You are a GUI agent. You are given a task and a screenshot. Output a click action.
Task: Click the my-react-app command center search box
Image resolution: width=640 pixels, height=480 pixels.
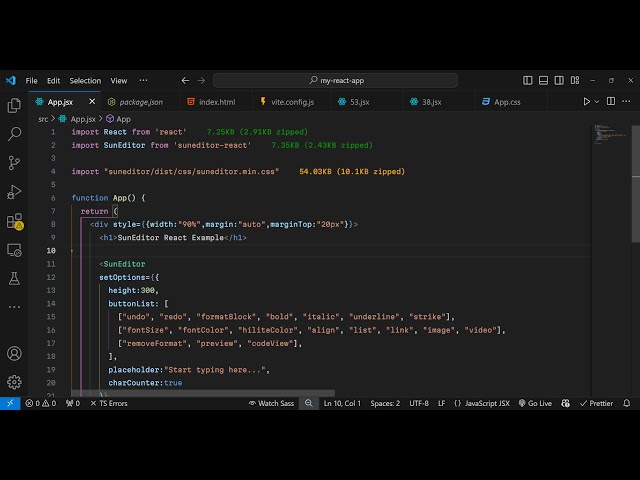pyautogui.click(x=334, y=80)
